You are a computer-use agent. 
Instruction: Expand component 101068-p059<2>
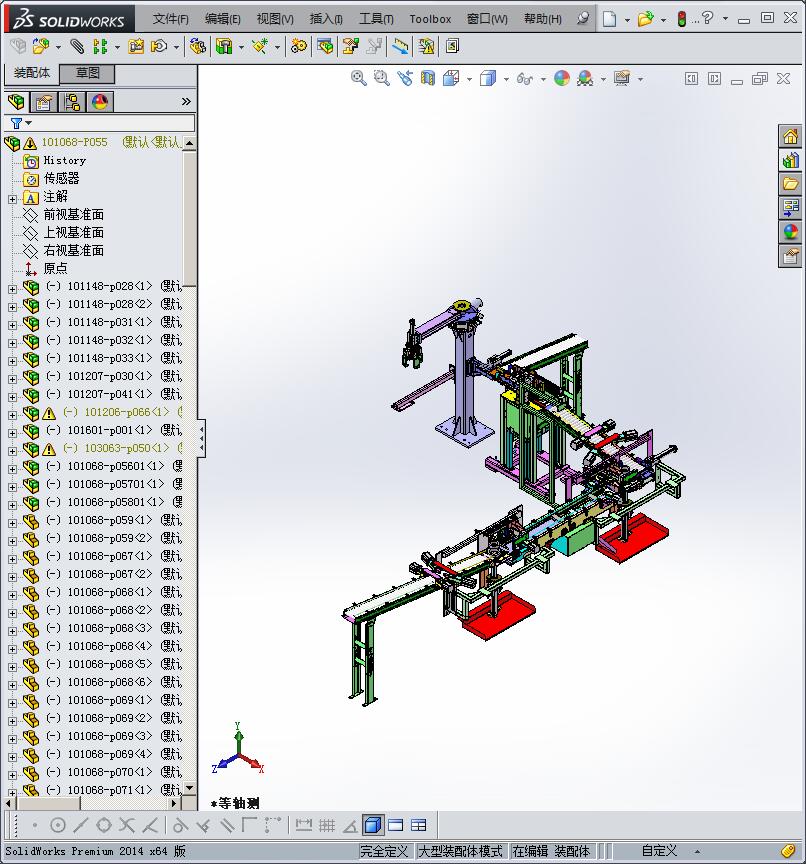click(12, 541)
